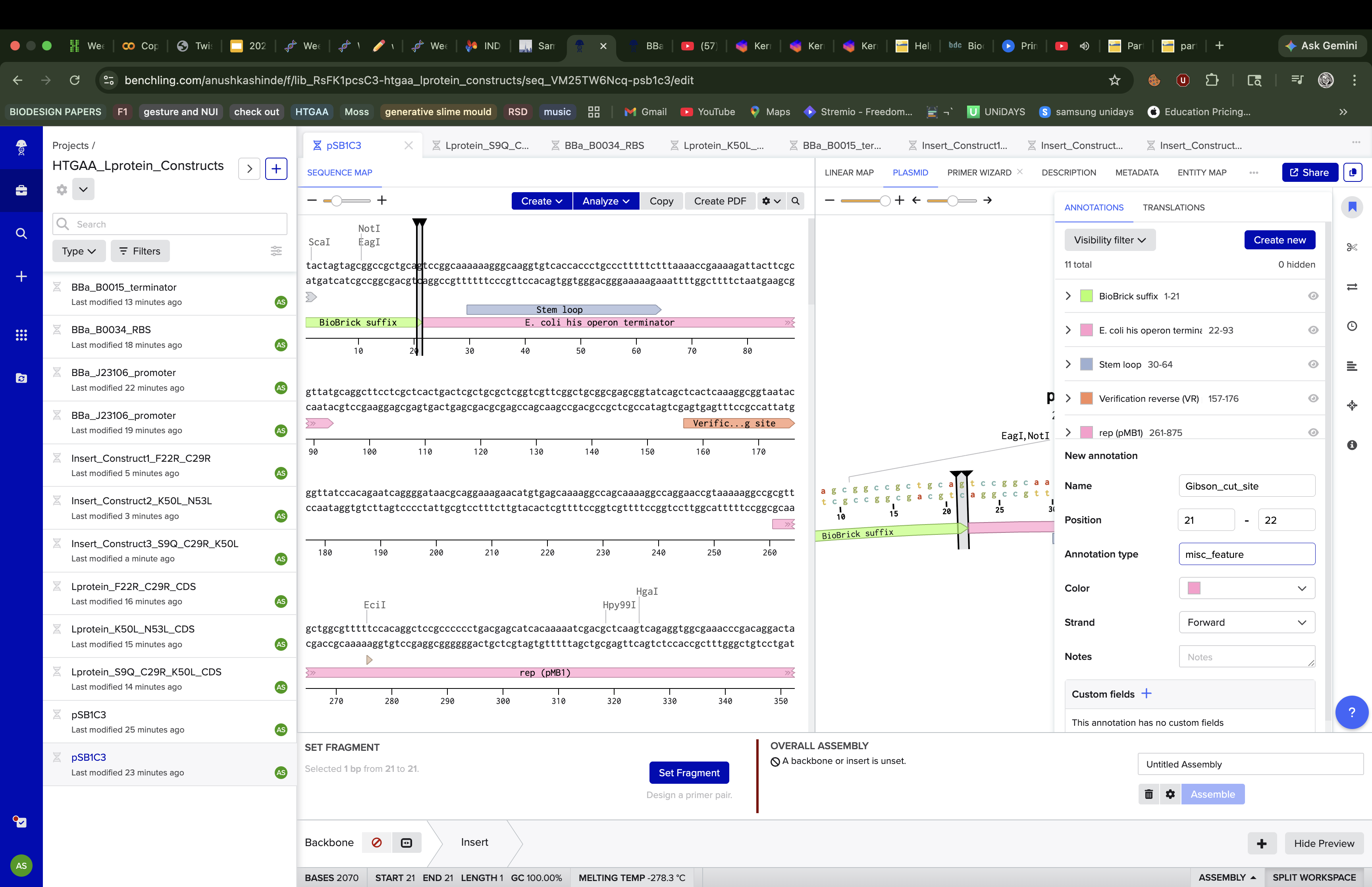Open the applications grid sidebar icon
This screenshot has height=887, width=1372.
click(x=21, y=335)
